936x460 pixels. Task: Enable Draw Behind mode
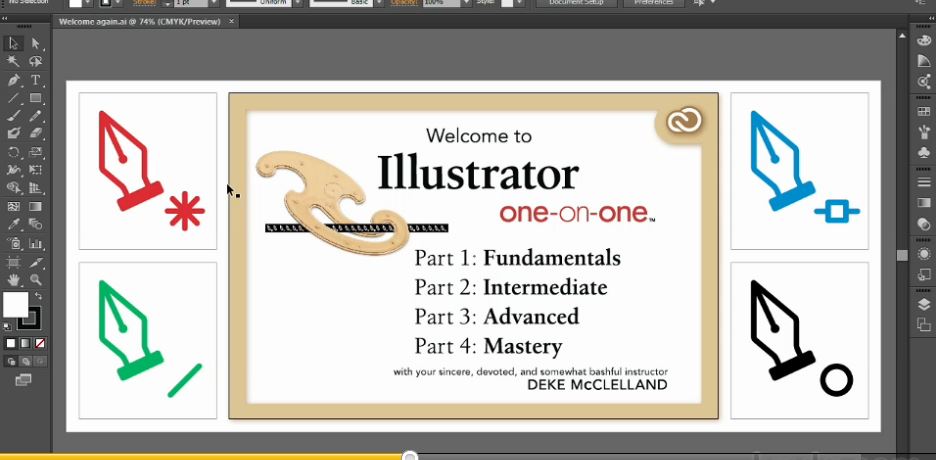(x=25, y=361)
